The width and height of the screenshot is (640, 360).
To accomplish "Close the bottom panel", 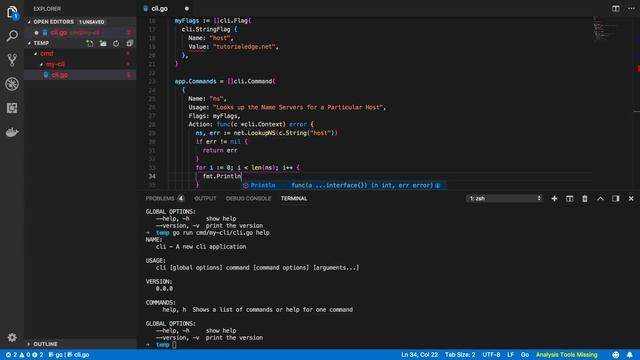I will pyautogui.click(x=631, y=198).
